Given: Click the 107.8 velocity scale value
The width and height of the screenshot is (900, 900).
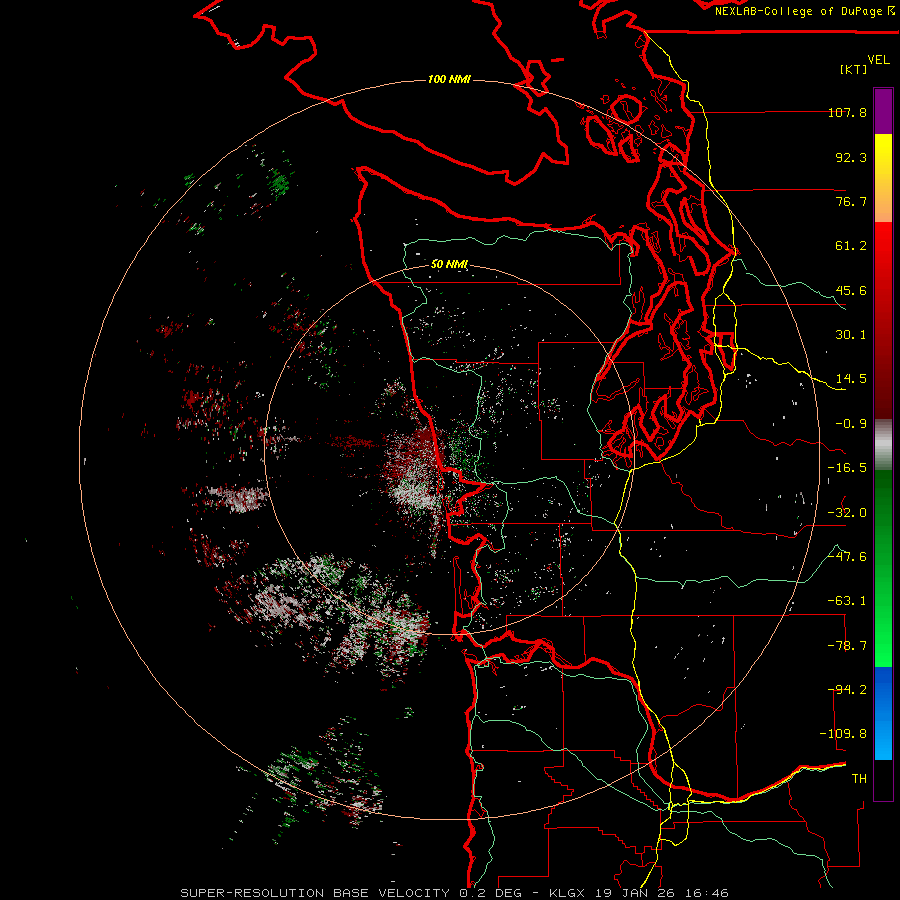Looking at the screenshot, I should tap(847, 112).
